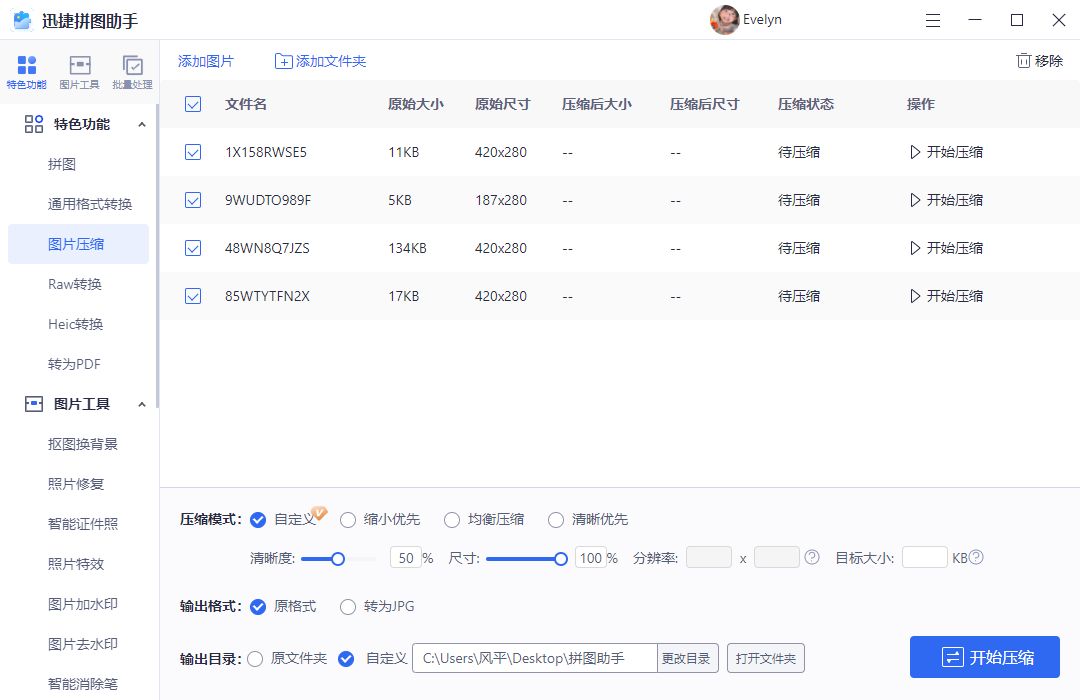Open the 图片工具 panel icon
The image size is (1080, 700).
[79, 70]
